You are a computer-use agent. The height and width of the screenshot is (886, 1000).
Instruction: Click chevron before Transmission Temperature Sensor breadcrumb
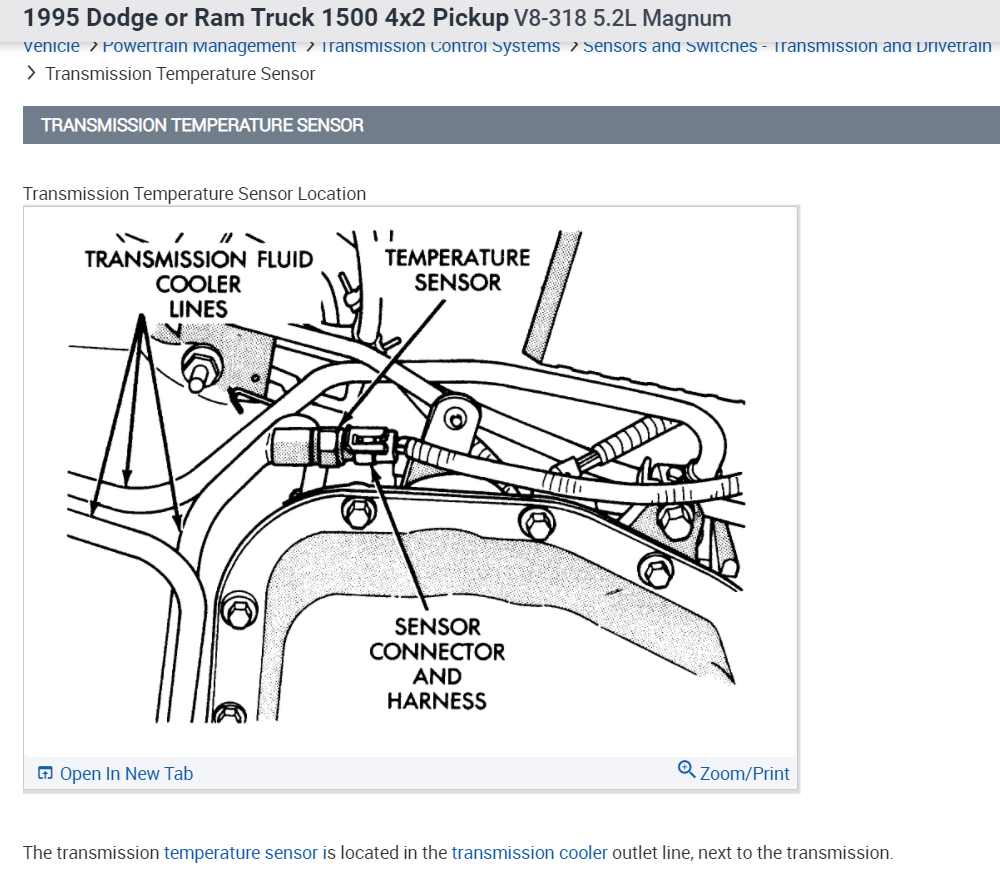coord(31,73)
